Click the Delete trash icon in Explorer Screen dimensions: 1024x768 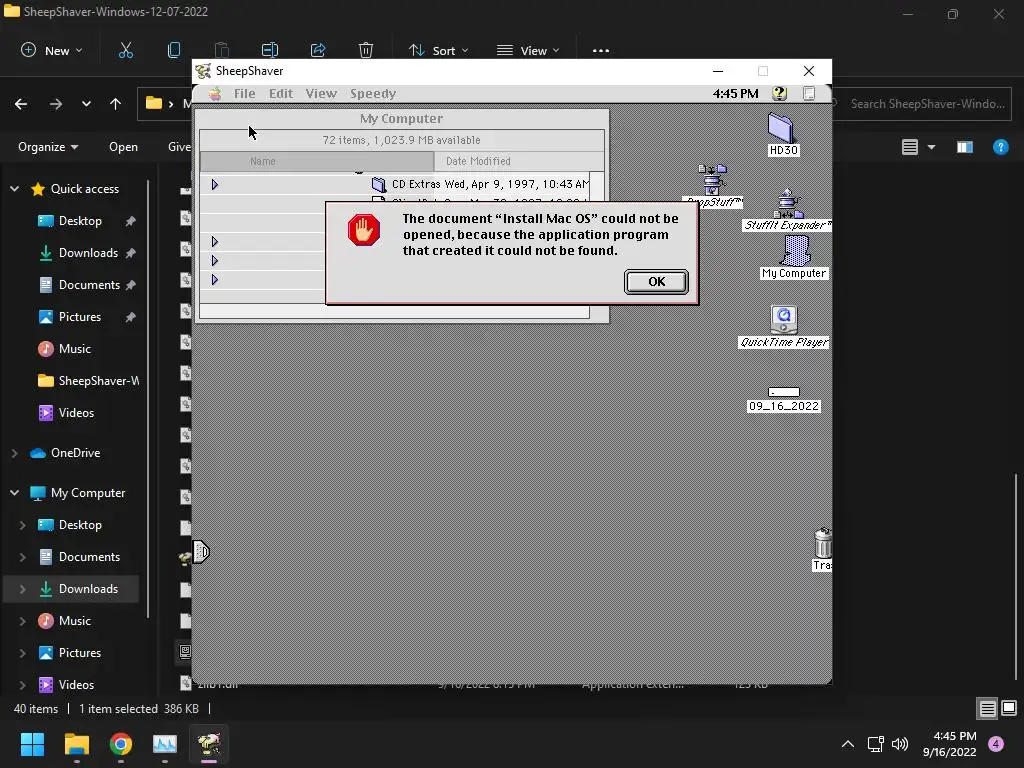click(366, 50)
